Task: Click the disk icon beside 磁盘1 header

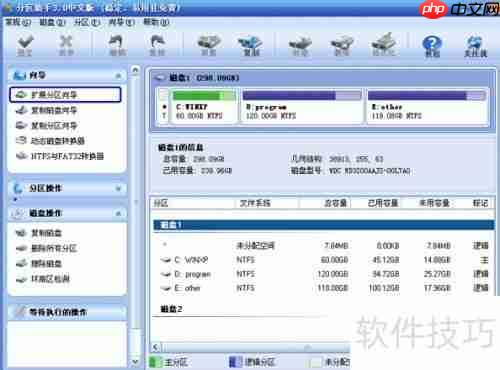Action: pos(160,78)
